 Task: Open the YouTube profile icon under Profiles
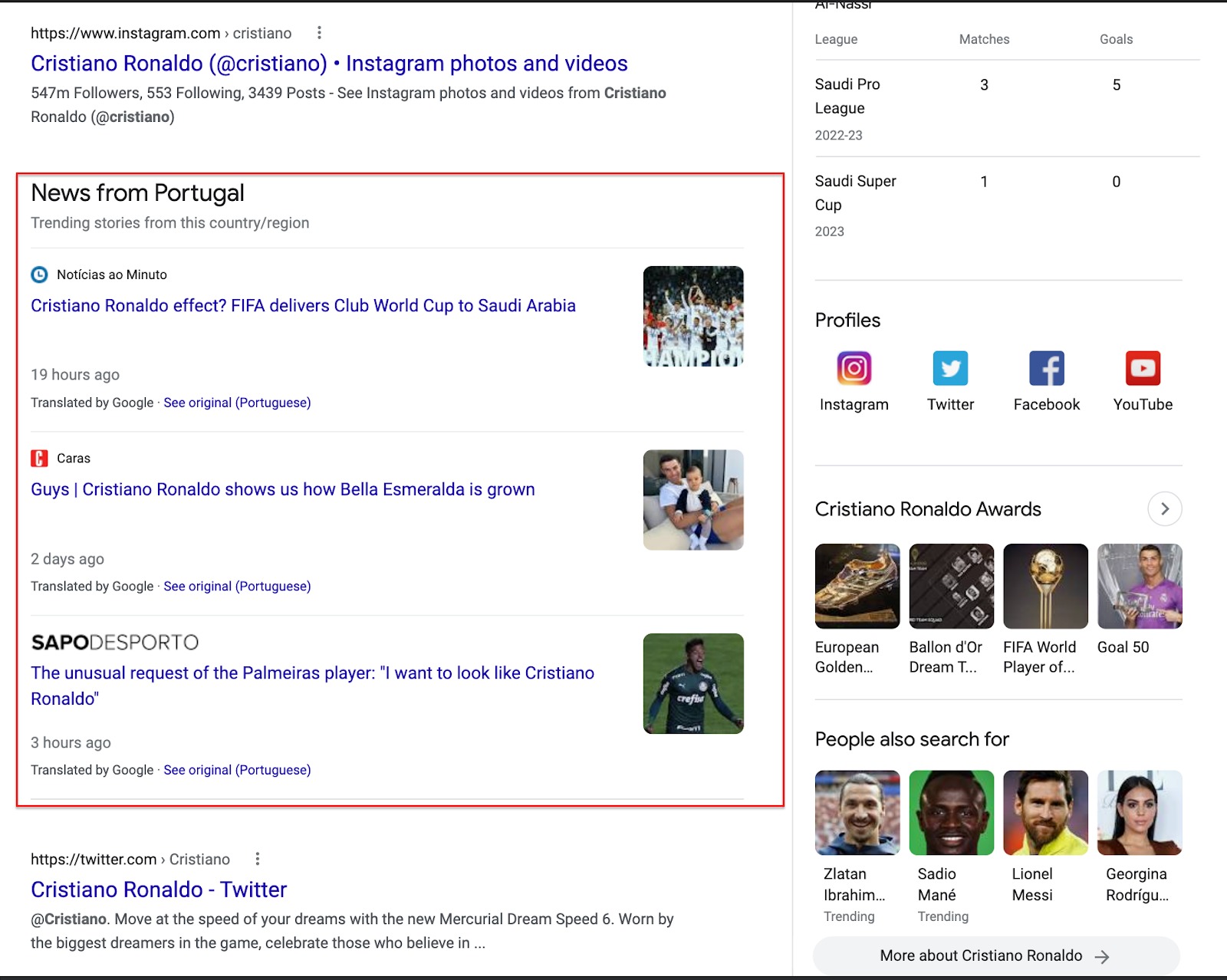pyautogui.click(x=1142, y=368)
